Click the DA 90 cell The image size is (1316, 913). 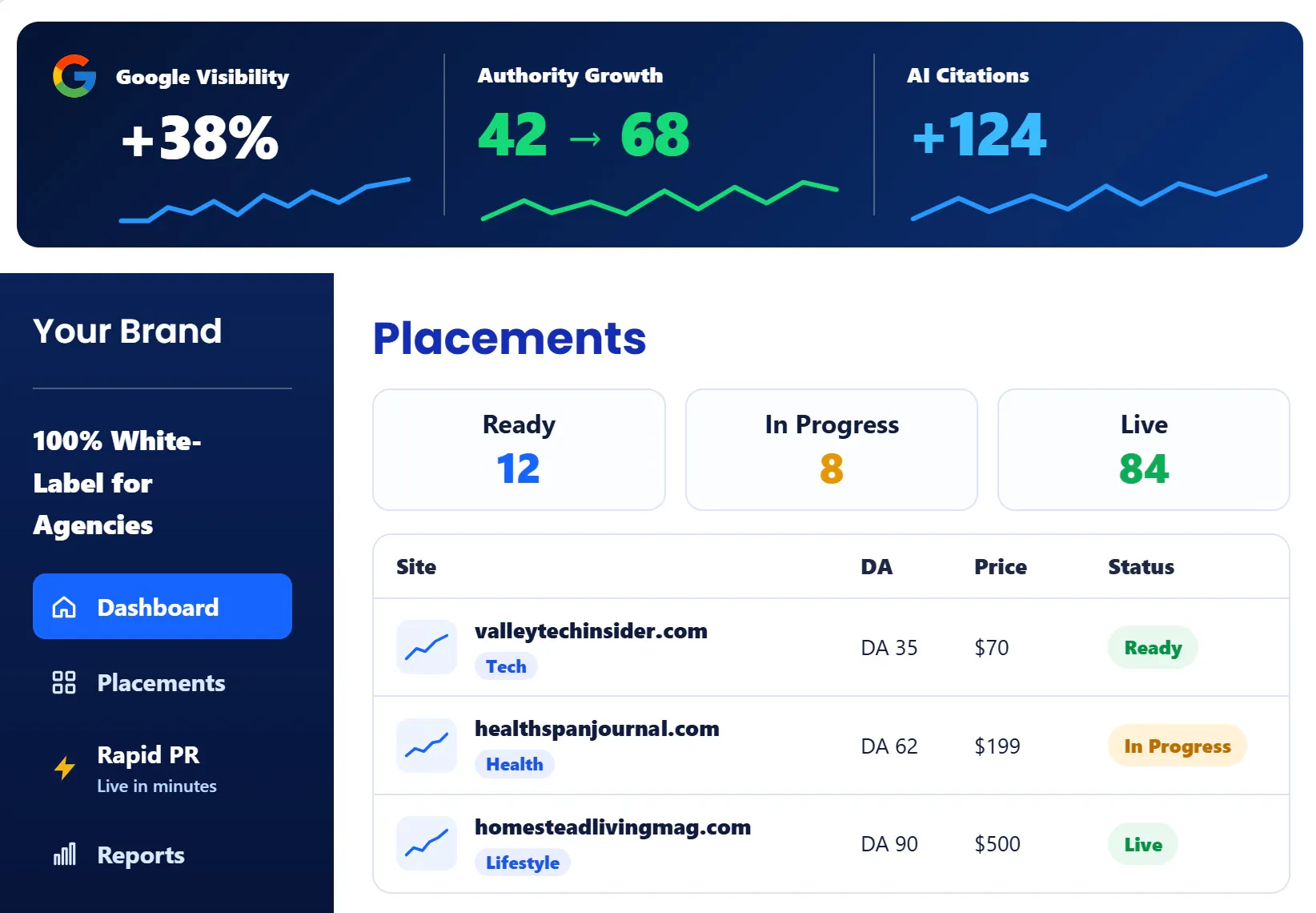(x=889, y=844)
